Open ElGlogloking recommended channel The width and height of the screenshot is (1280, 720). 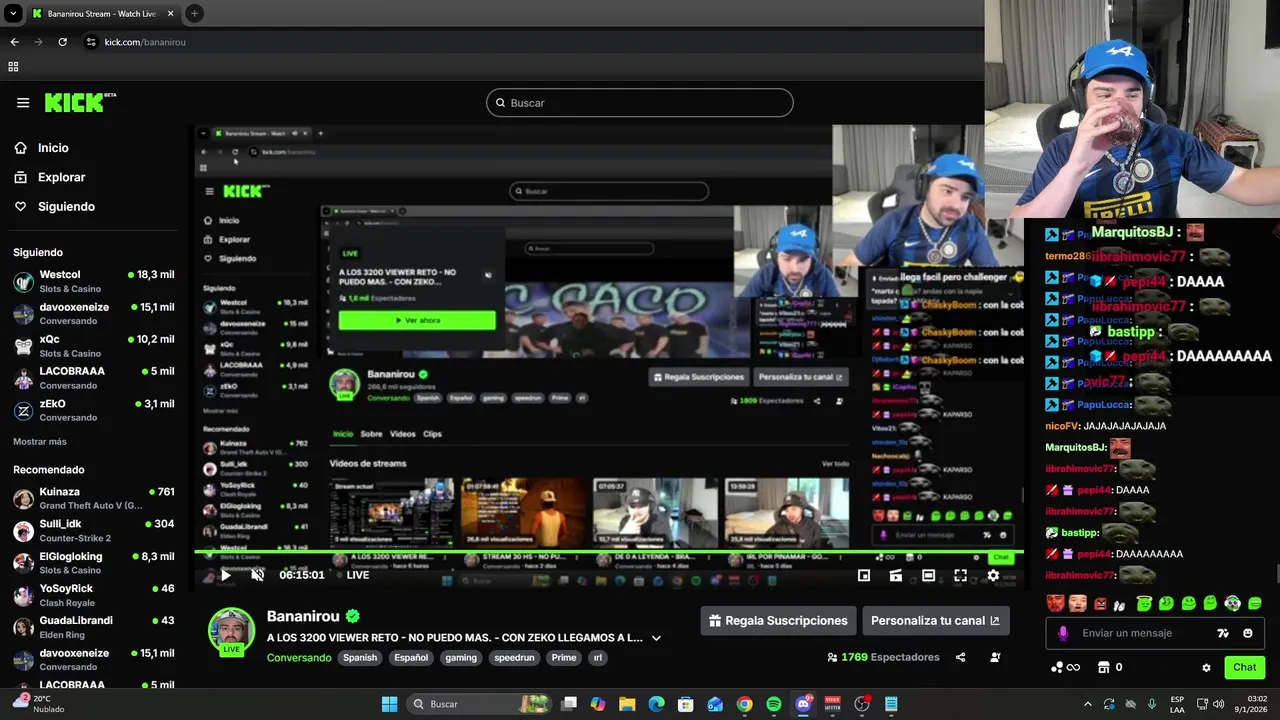pos(93,562)
